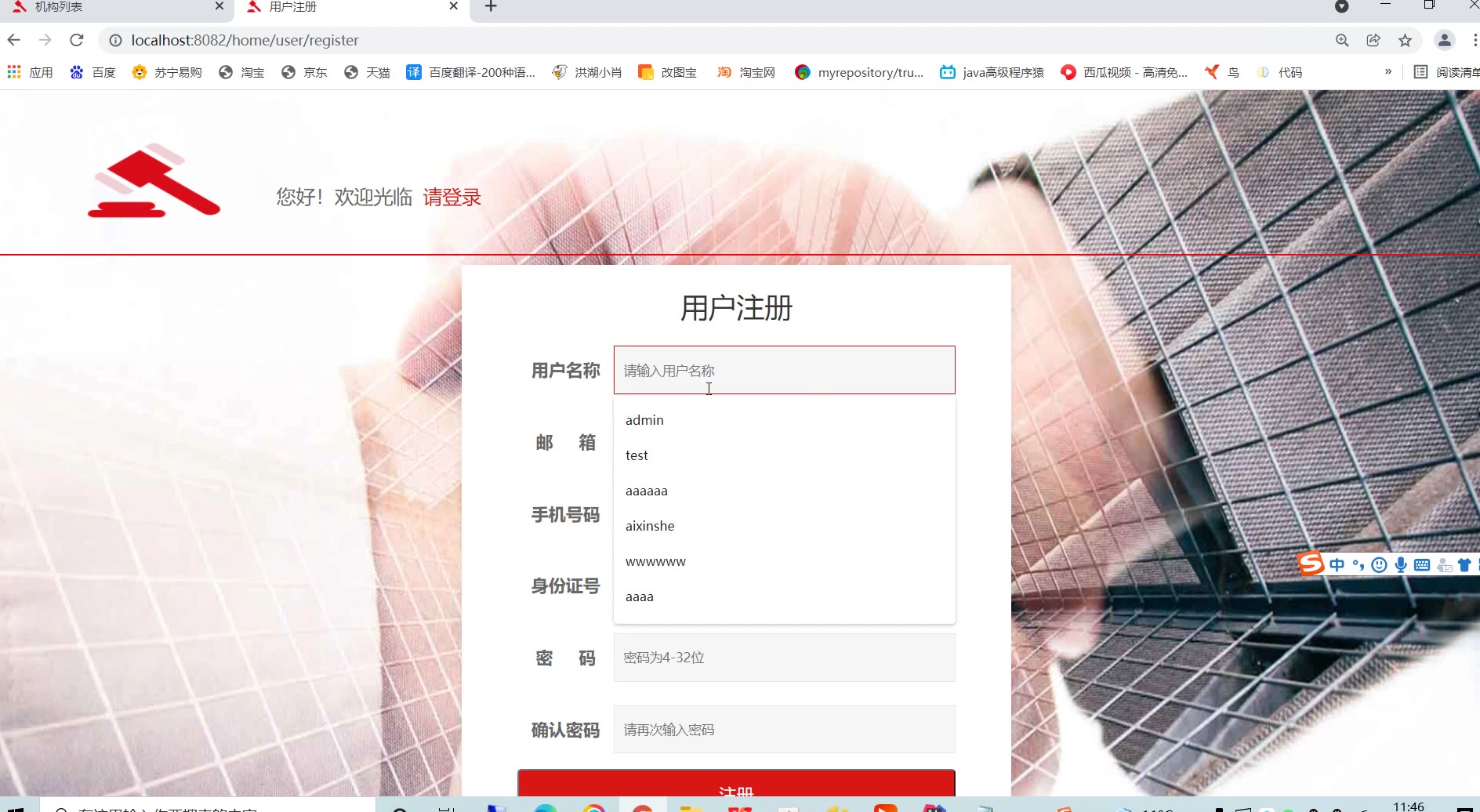Bookmark this page with the star icon
The height and width of the screenshot is (812, 1480).
(1405, 40)
